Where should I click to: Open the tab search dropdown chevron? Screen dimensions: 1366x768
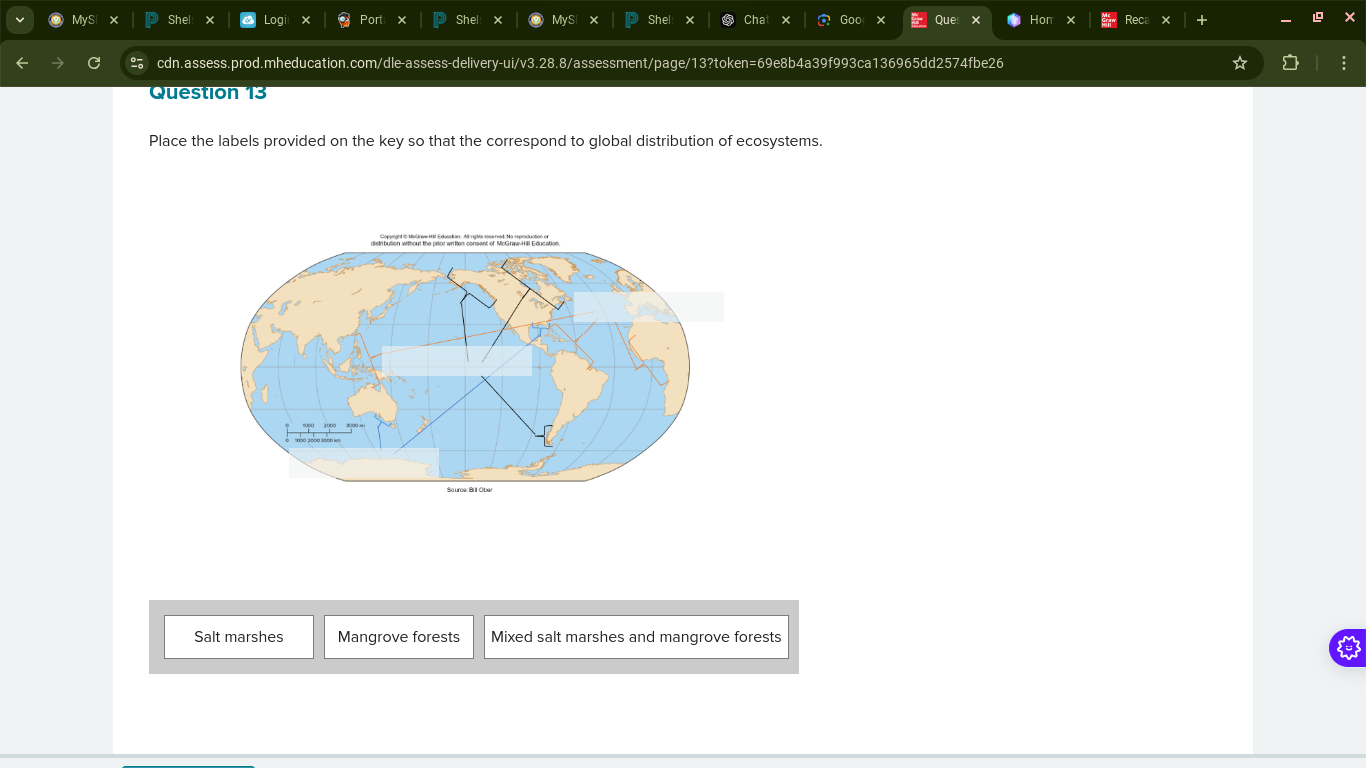pos(19,20)
